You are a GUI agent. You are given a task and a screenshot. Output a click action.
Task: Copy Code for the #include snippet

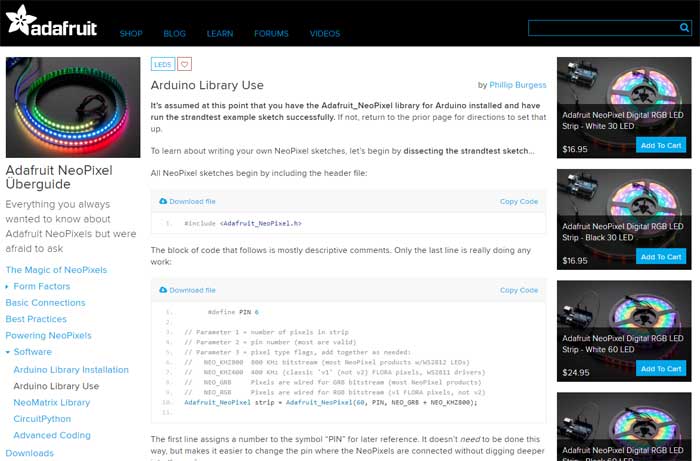518,201
